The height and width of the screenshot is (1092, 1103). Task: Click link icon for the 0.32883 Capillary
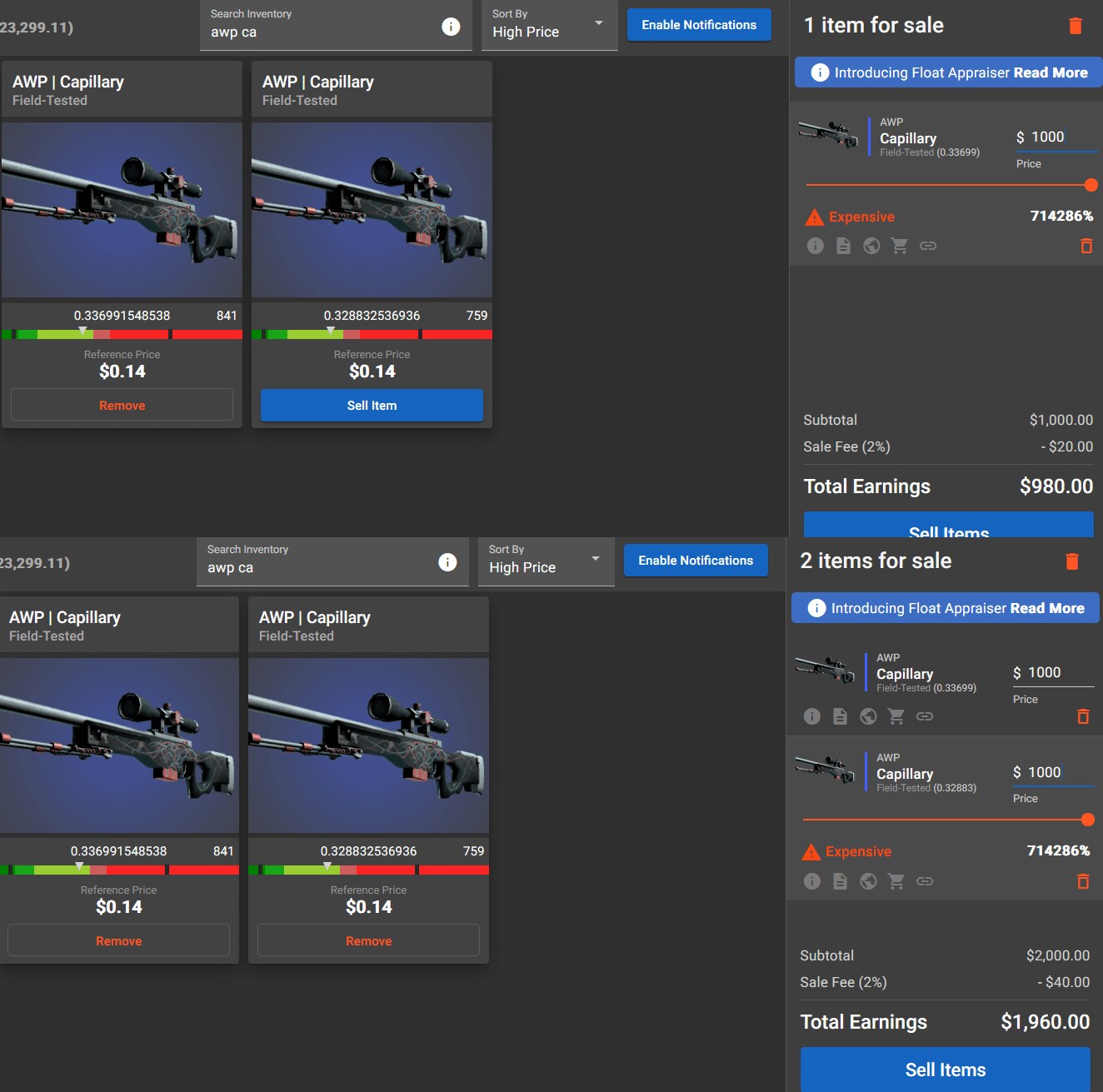(925, 881)
